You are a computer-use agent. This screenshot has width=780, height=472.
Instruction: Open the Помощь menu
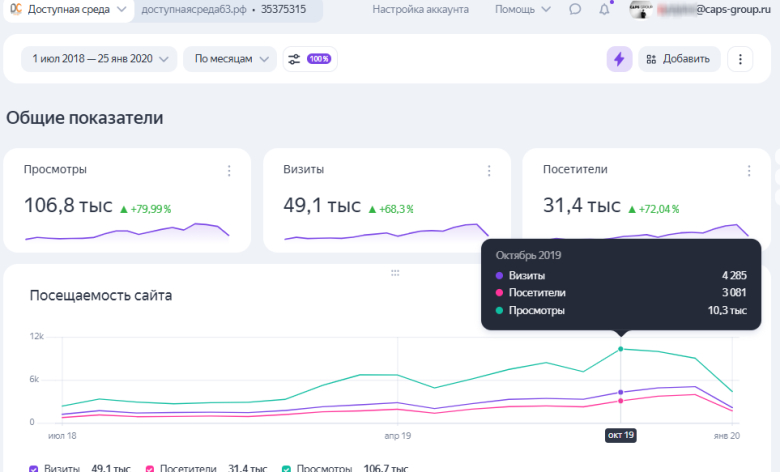pyautogui.click(x=522, y=10)
